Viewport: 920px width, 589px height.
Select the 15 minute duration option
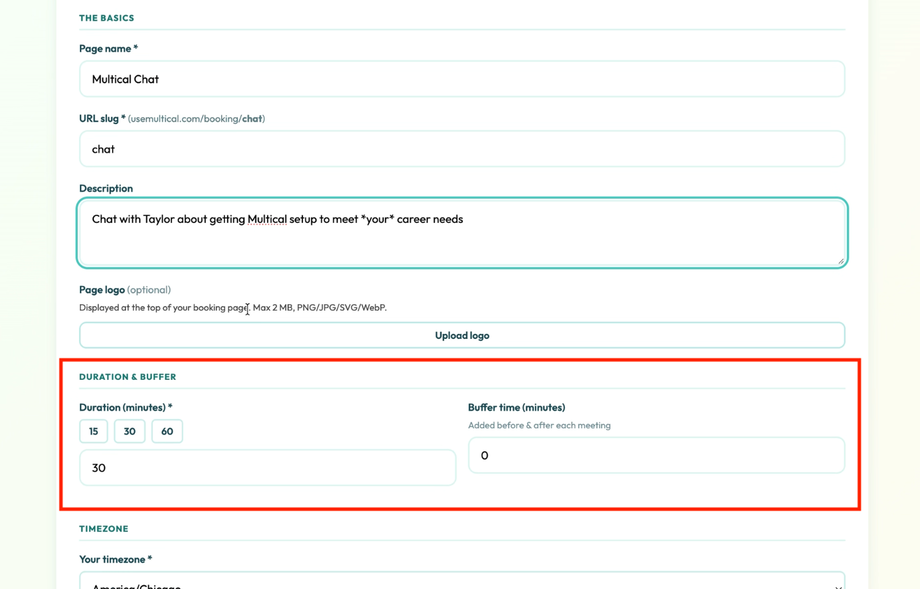93,431
